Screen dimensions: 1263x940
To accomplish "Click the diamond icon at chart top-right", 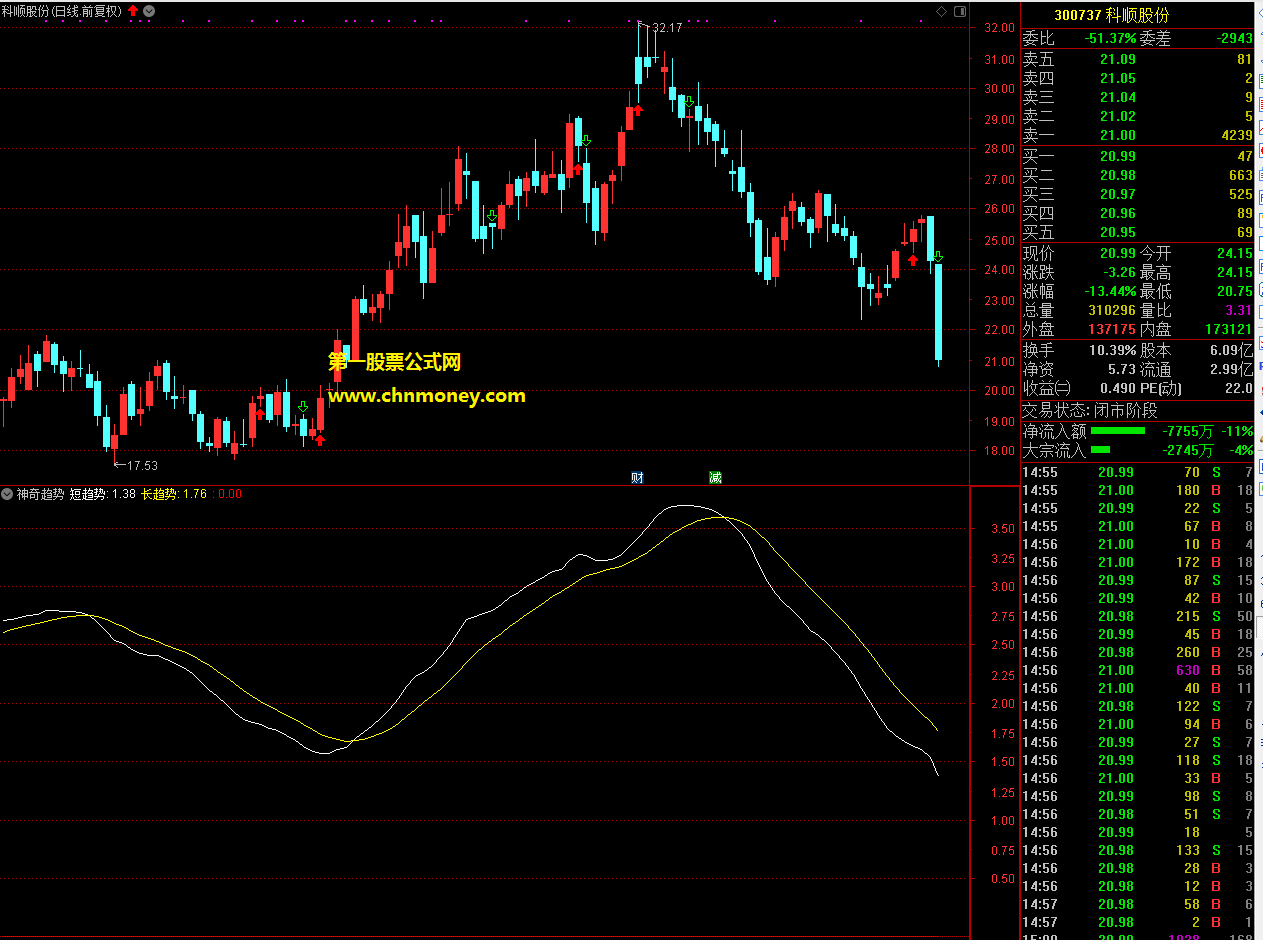I will [x=942, y=11].
